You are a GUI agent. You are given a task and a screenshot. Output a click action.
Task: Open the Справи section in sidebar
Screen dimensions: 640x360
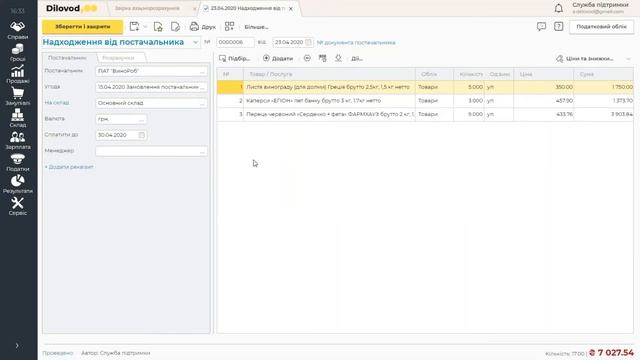pos(18,31)
